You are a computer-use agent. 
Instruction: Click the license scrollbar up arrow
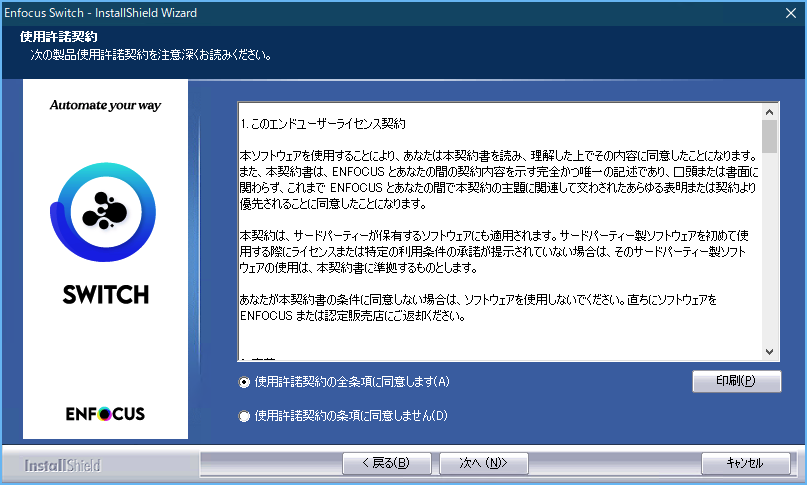769,112
